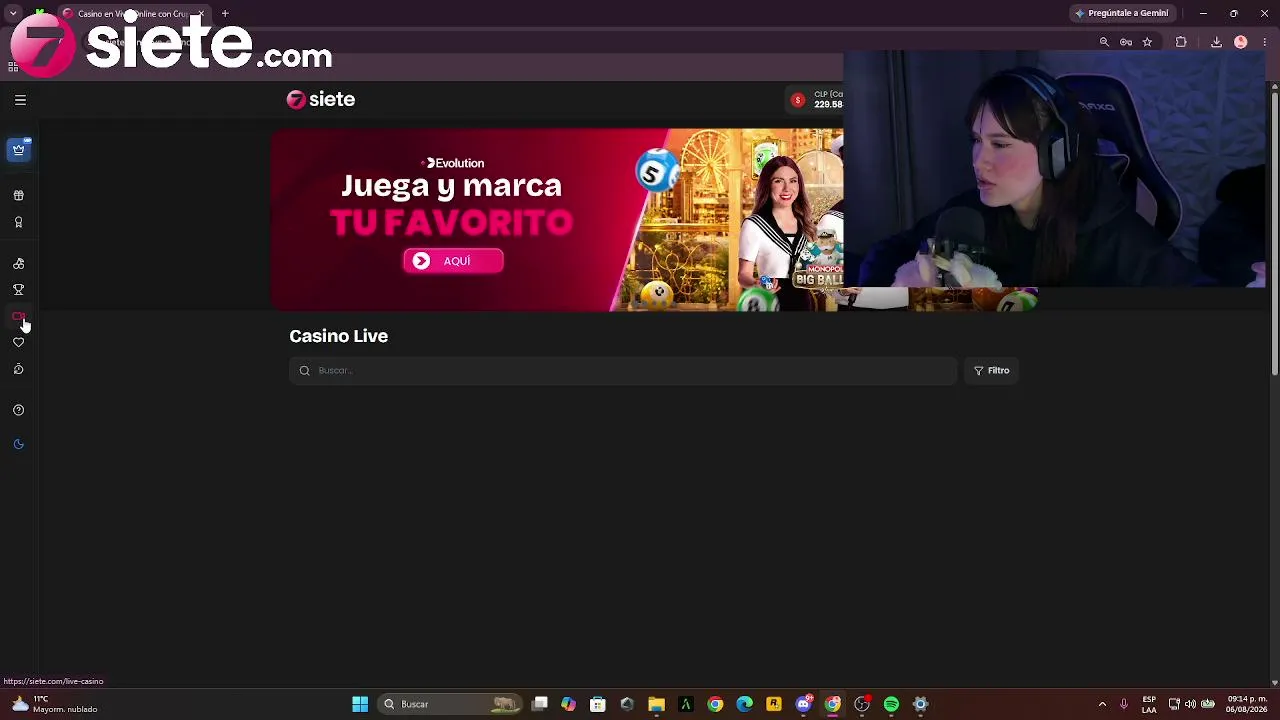Open File Explorer from the taskbar

coord(656,704)
